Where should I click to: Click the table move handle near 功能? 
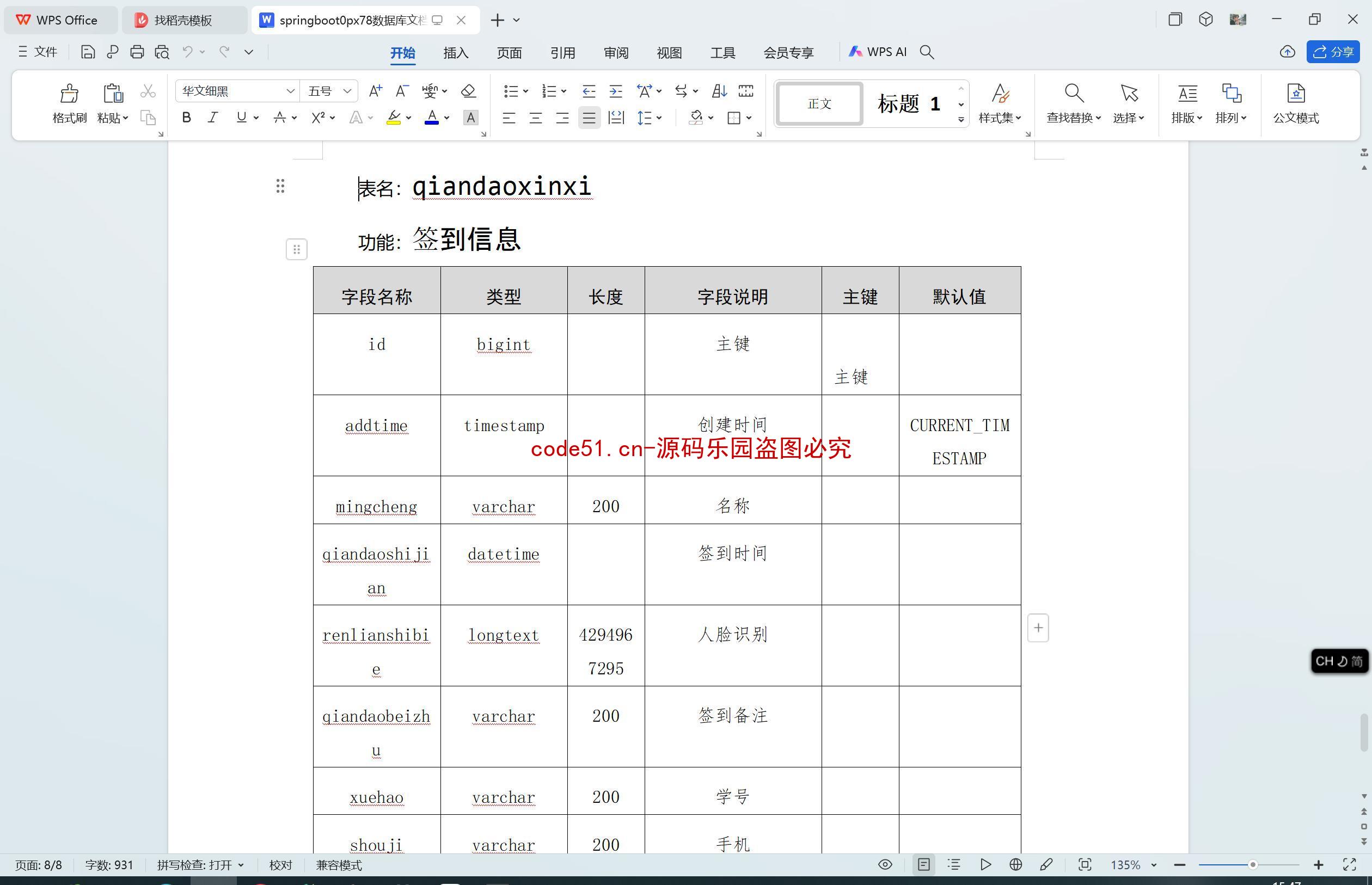(x=297, y=249)
